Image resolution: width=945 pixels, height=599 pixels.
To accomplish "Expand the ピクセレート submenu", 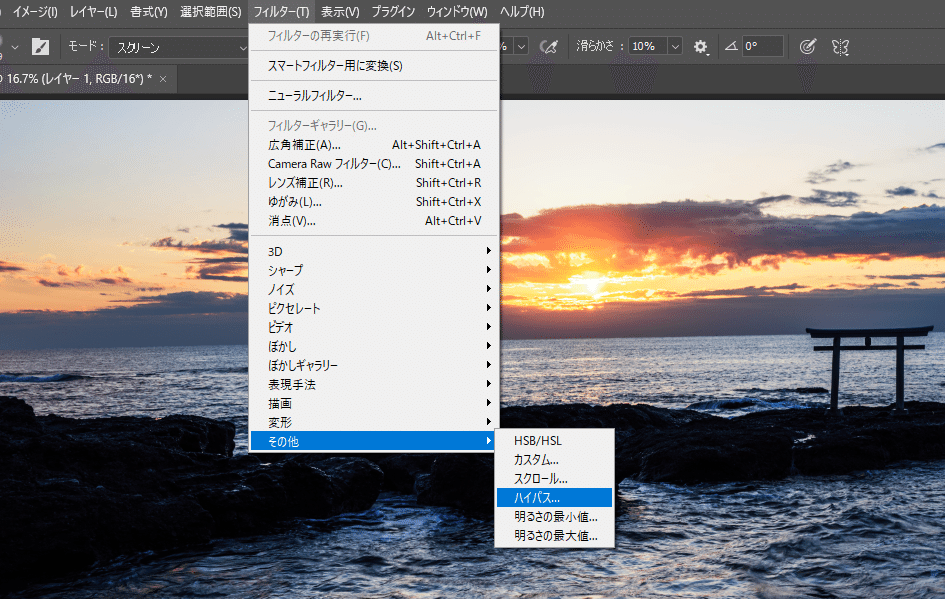I will click(374, 308).
